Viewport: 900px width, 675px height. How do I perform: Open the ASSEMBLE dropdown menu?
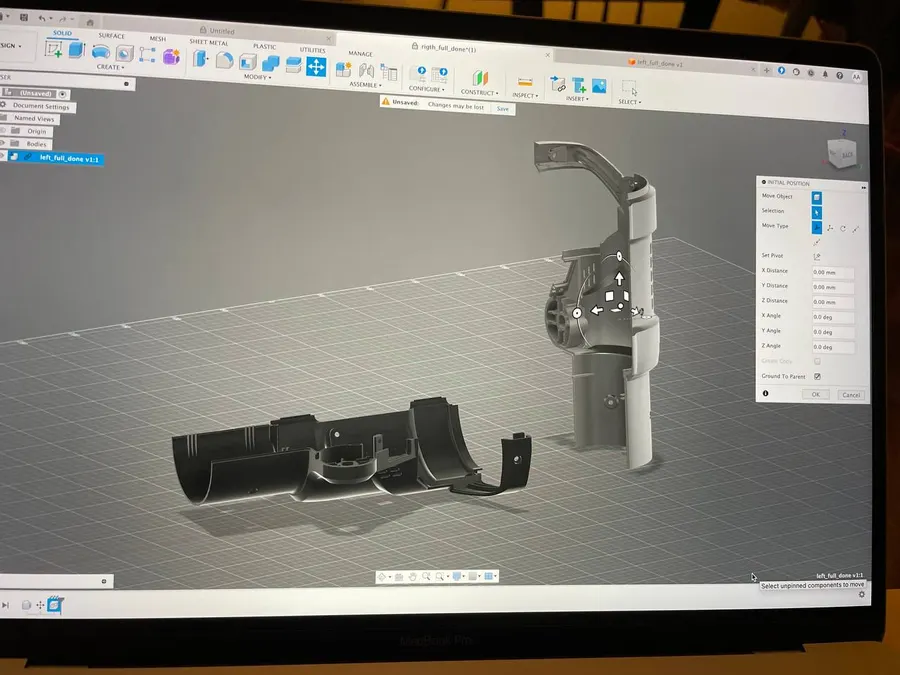pyautogui.click(x=365, y=84)
